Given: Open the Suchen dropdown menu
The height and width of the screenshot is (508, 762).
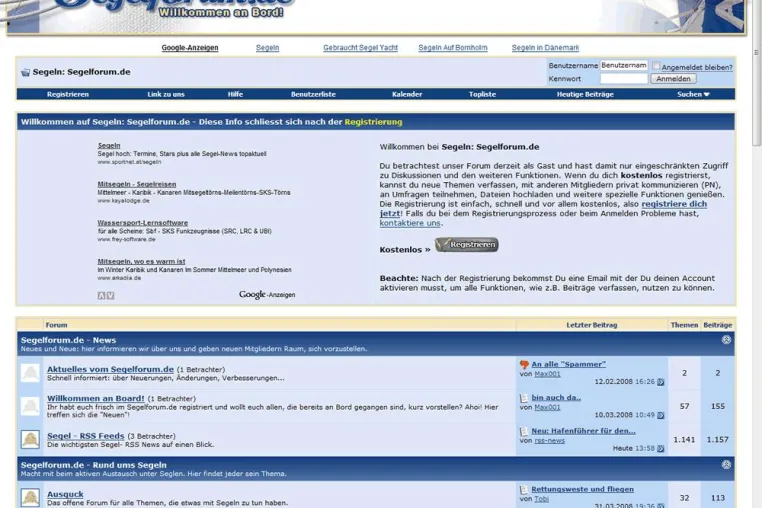Looking at the screenshot, I should point(693,94).
